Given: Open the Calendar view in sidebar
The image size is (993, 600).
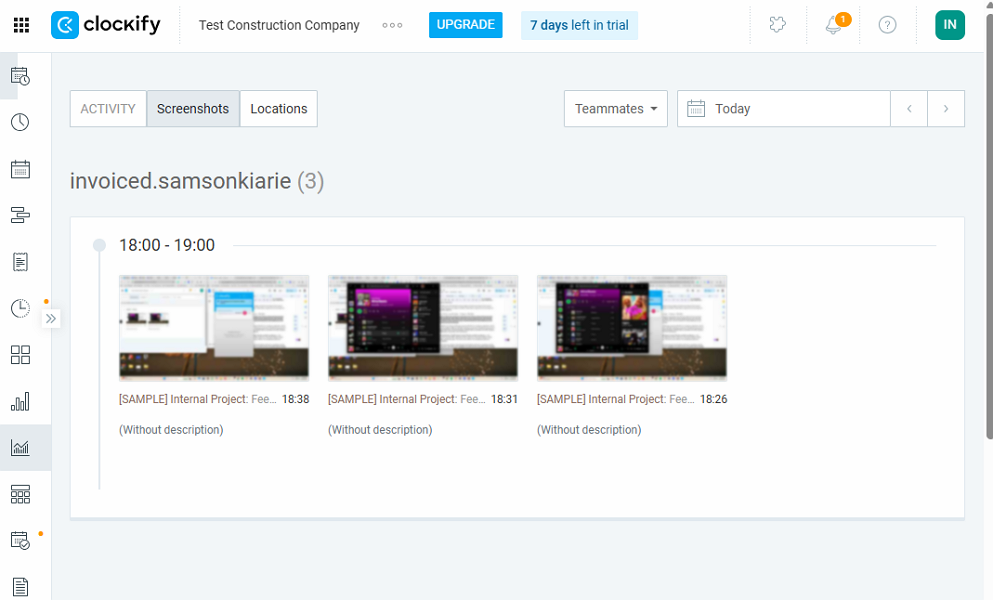Looking at the screenshot, I should pyautogui.click(x=19, y=169).
